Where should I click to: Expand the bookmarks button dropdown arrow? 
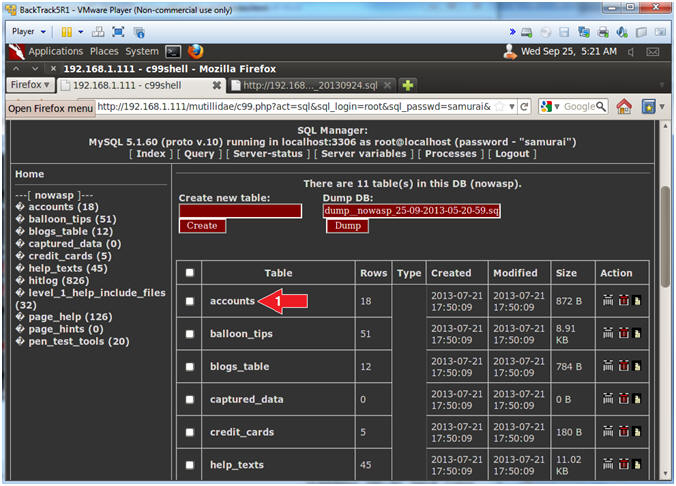click(662, 107)
